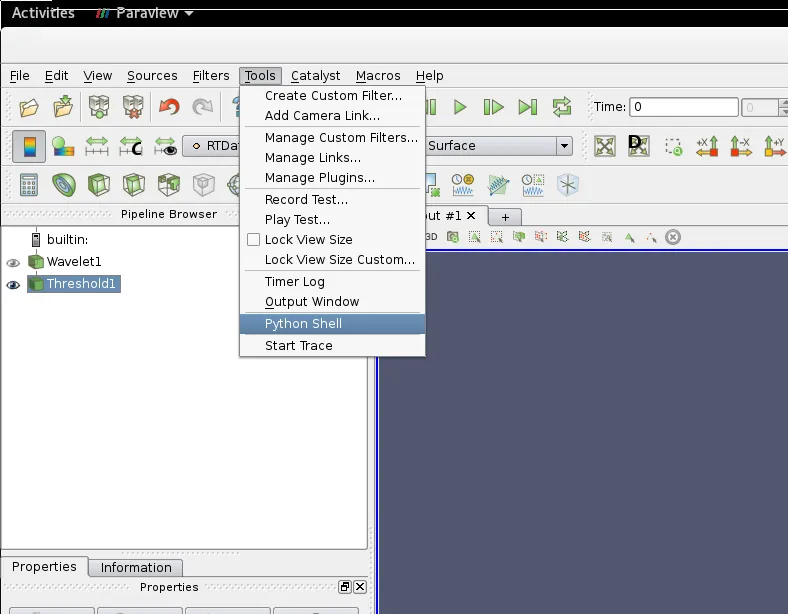Apply the Contour filter
The width and height of the screenshot is (788, 614).
(64, 184)
